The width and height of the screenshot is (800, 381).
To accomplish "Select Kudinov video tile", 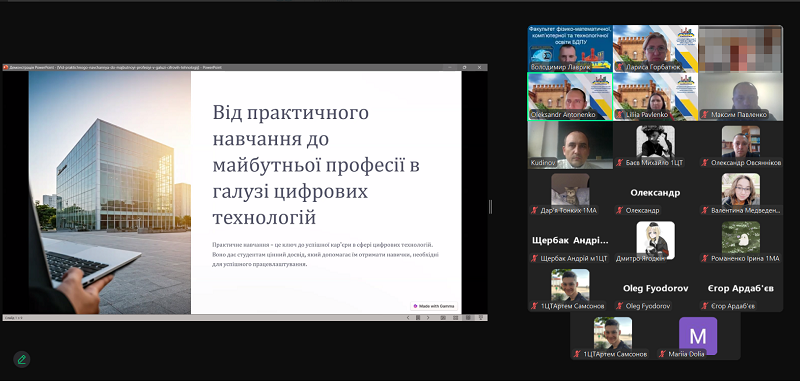I will pos(570,144).
